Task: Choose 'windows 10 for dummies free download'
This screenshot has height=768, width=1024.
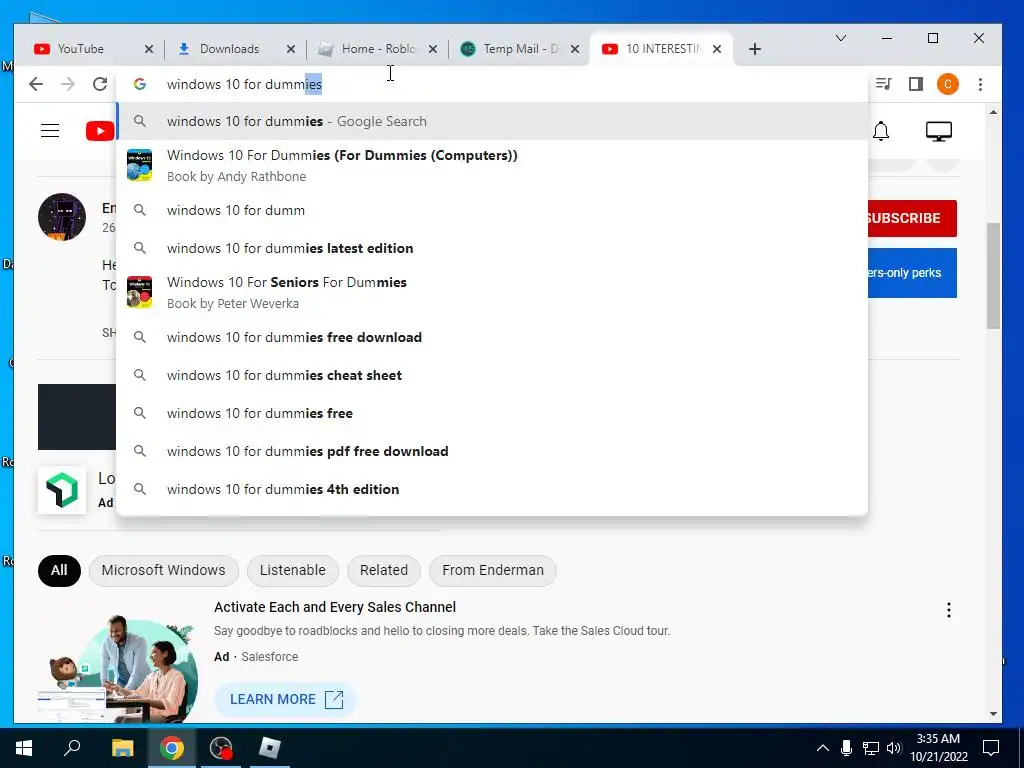Action: coord(492,337)
